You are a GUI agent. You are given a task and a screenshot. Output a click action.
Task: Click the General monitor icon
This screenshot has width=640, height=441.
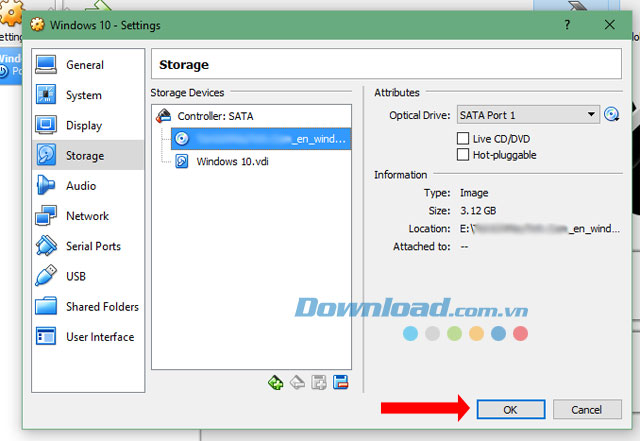coord(46,65)
